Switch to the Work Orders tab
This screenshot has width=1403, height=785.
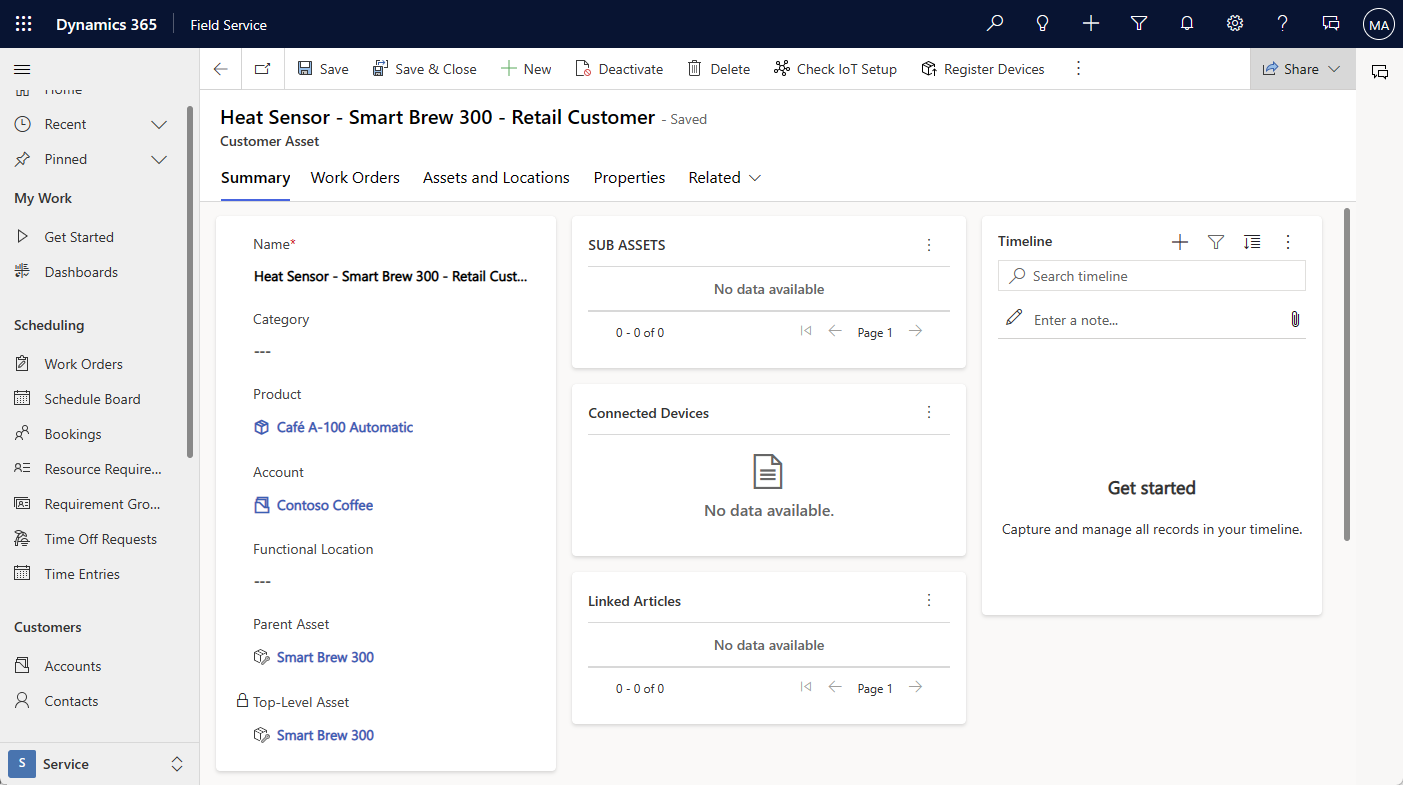[355, 178]
